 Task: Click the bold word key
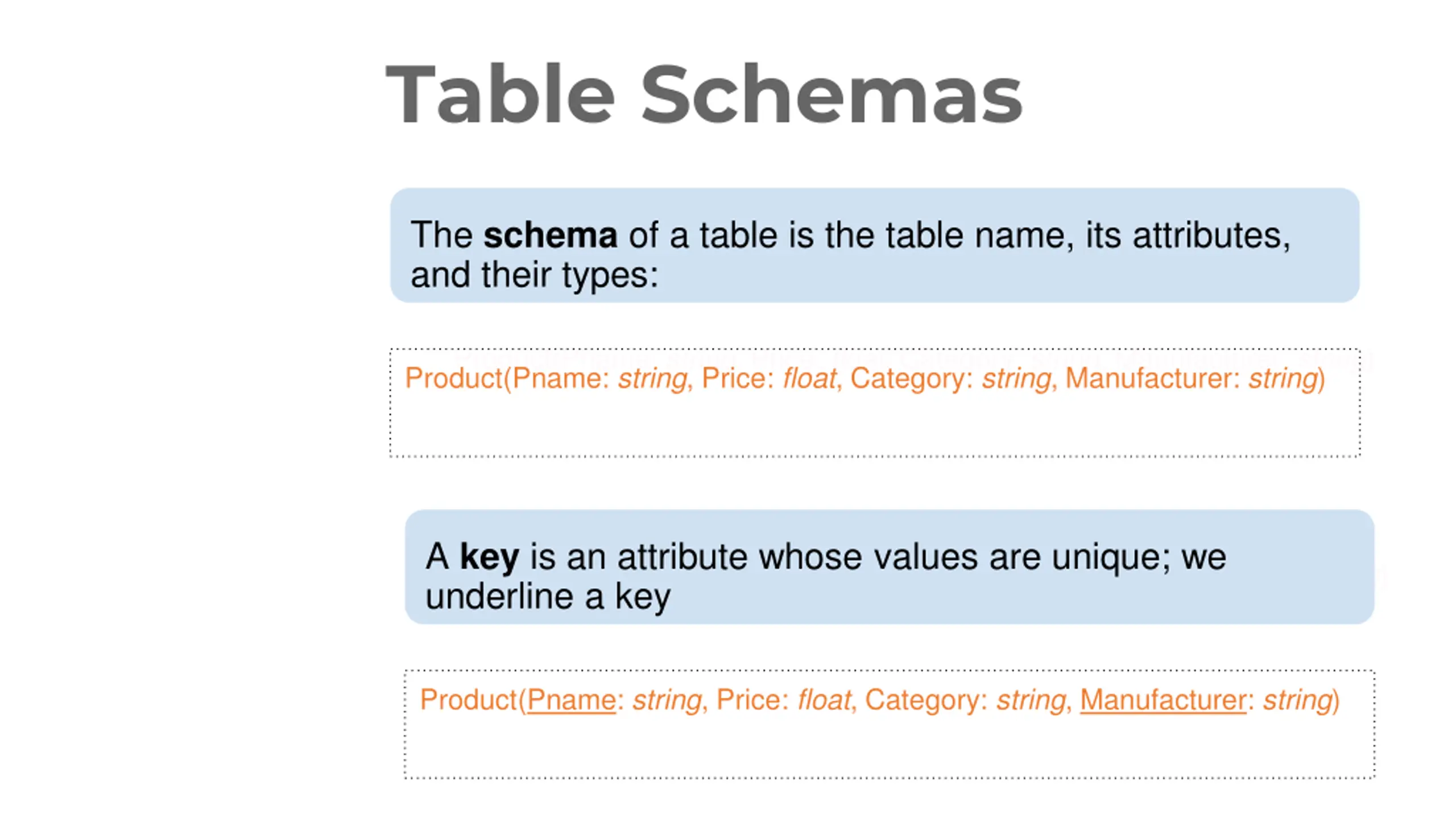[x=489, y=558]
